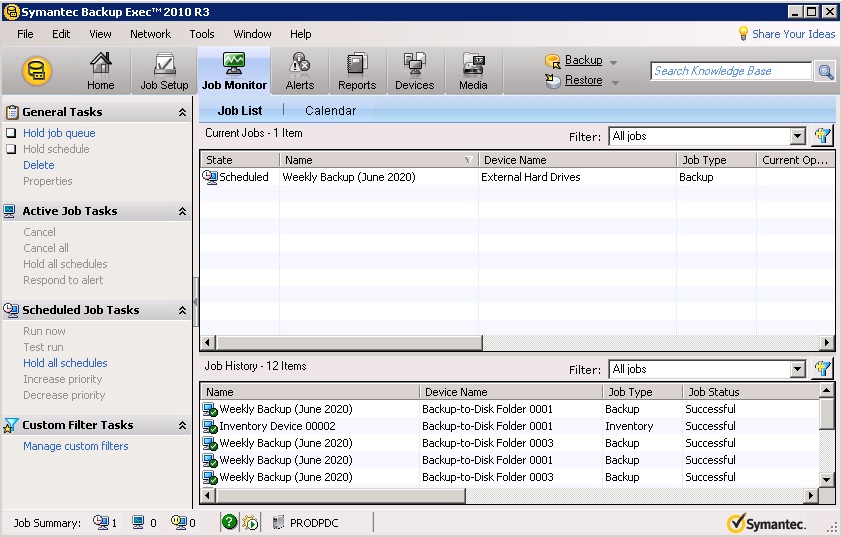Click the Current Jobs horizontal scrollbar thumb
This screenshot has height=537, width=842.
pos(349,342)
